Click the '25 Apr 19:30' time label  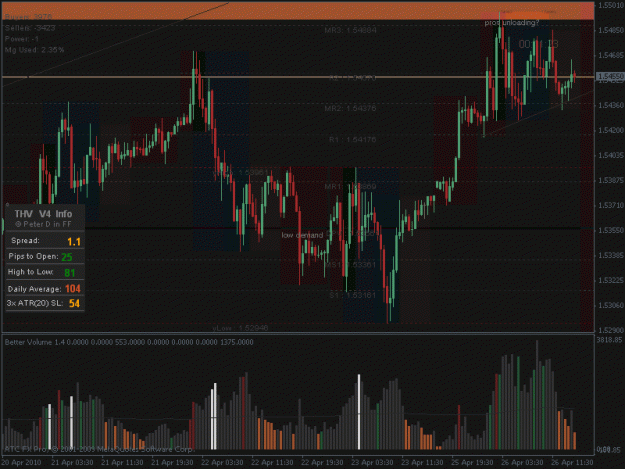click(472, 462)
